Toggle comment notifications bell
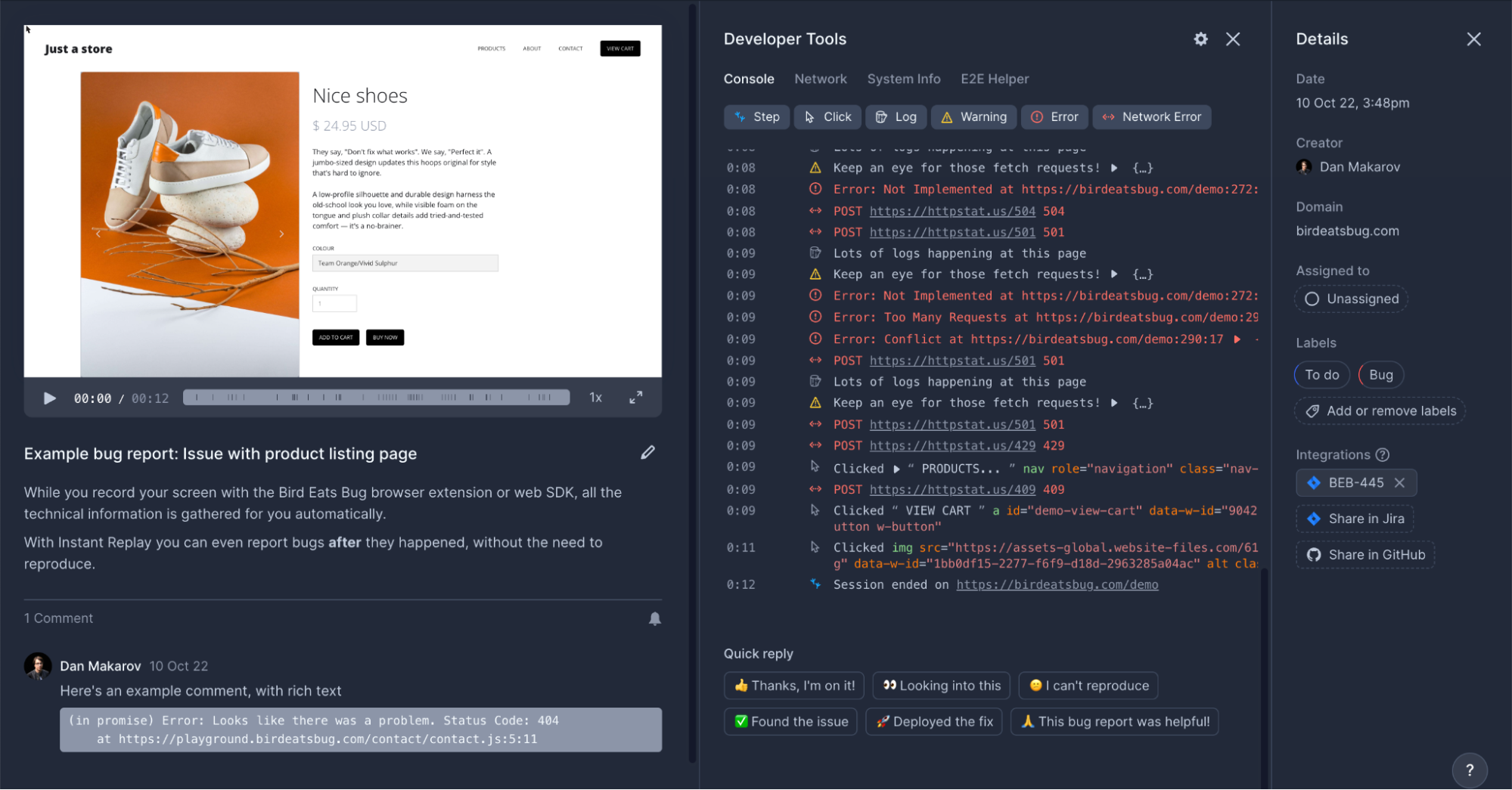The height and width of the screenshot is (790, 1512). click(655, 618)
